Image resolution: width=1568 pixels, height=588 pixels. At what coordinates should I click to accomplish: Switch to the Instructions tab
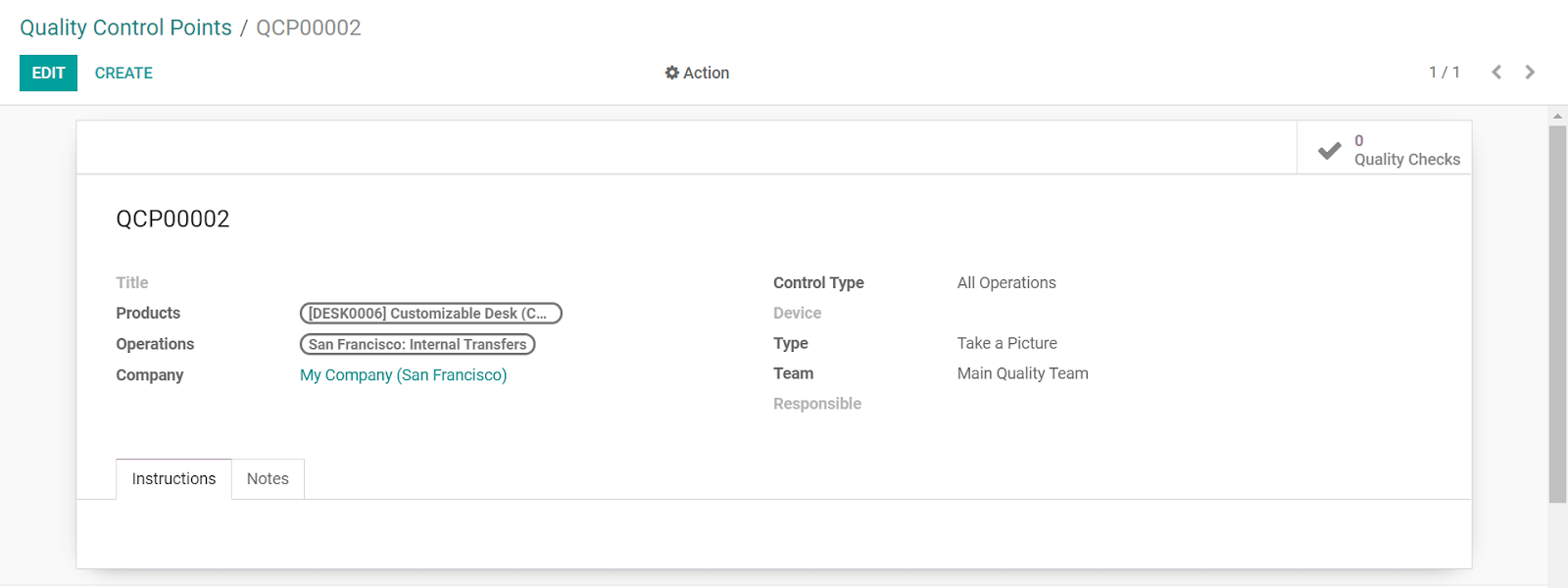173,479
